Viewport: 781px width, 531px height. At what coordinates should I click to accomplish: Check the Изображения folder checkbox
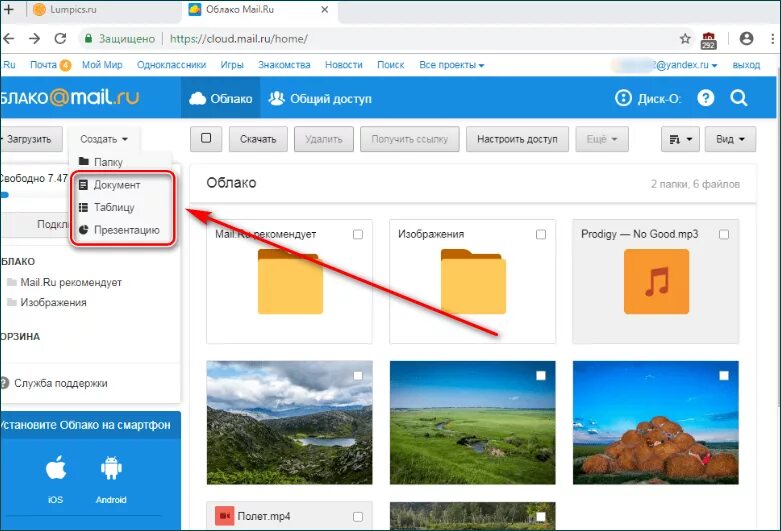pyautogui.click(x=541, y=234)
